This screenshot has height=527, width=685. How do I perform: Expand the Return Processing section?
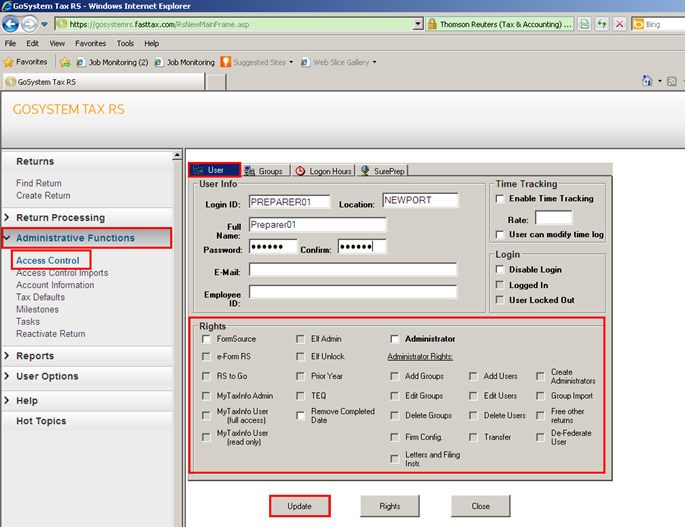click(x=60, y=217)
